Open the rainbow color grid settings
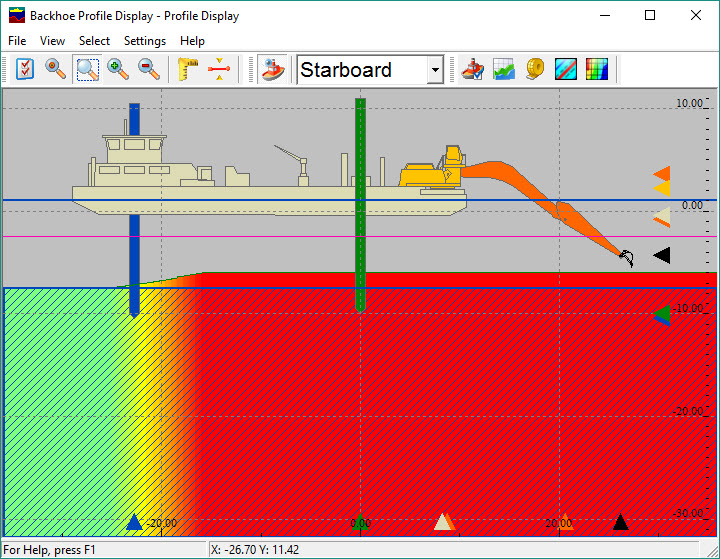This screenshot has height=559, width=720. coord(597,69)
